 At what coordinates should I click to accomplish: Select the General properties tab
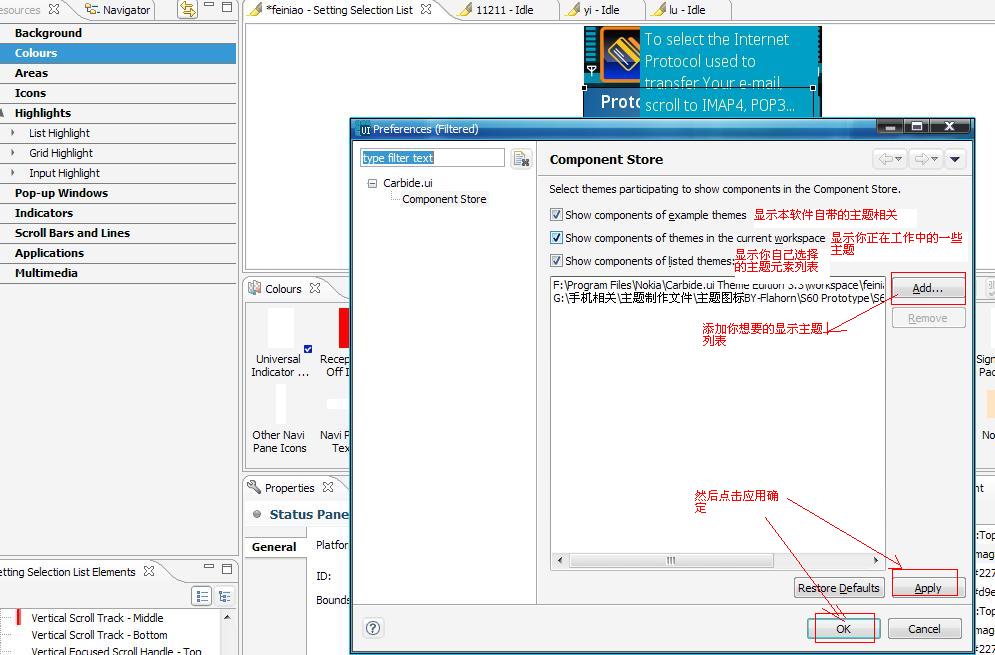pos(274,546)
